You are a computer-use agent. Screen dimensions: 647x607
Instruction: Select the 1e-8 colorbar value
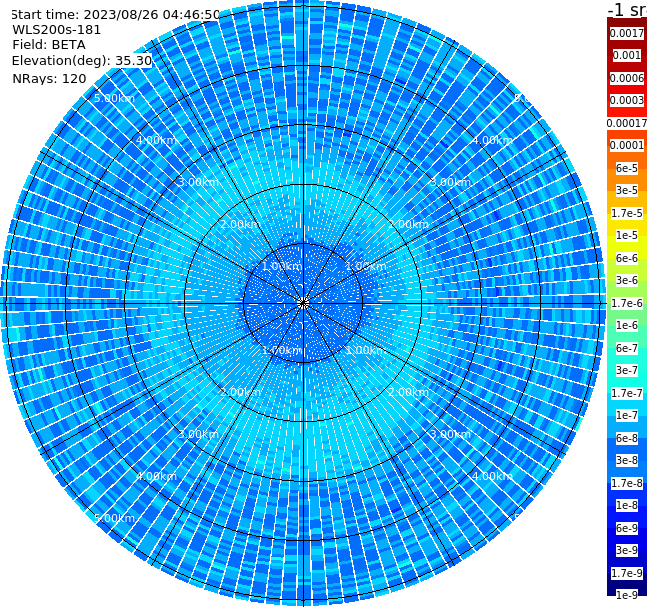(627, 505)
